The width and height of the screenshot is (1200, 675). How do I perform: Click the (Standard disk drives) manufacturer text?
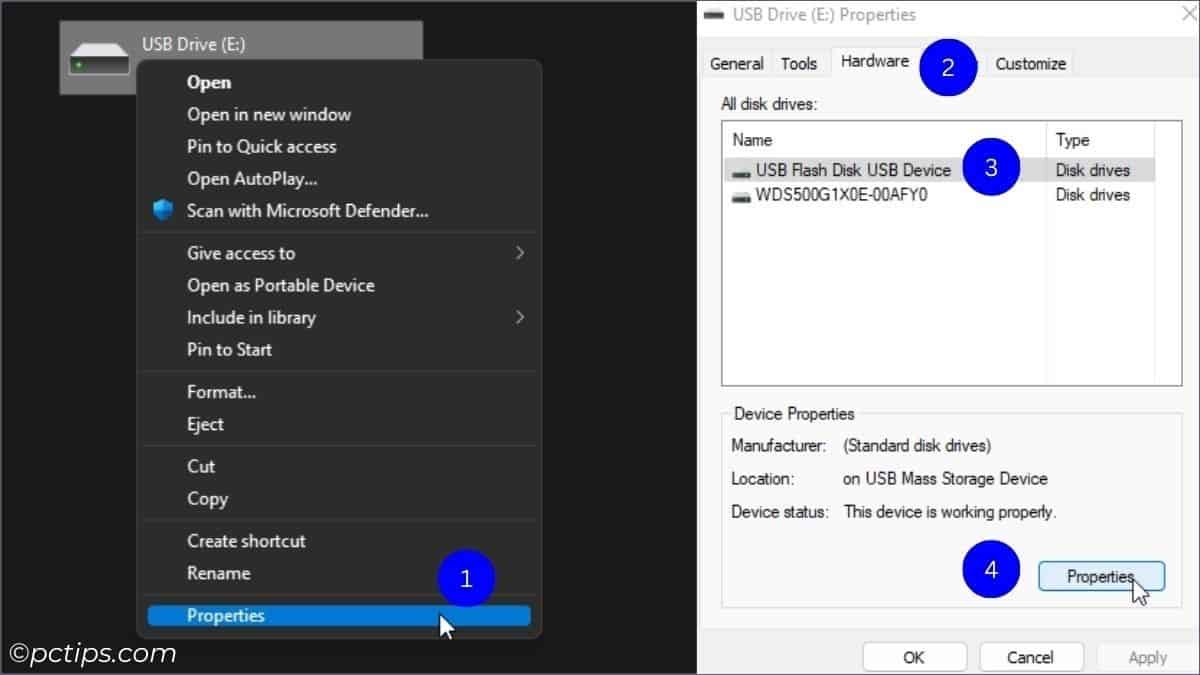coord(918,445)
